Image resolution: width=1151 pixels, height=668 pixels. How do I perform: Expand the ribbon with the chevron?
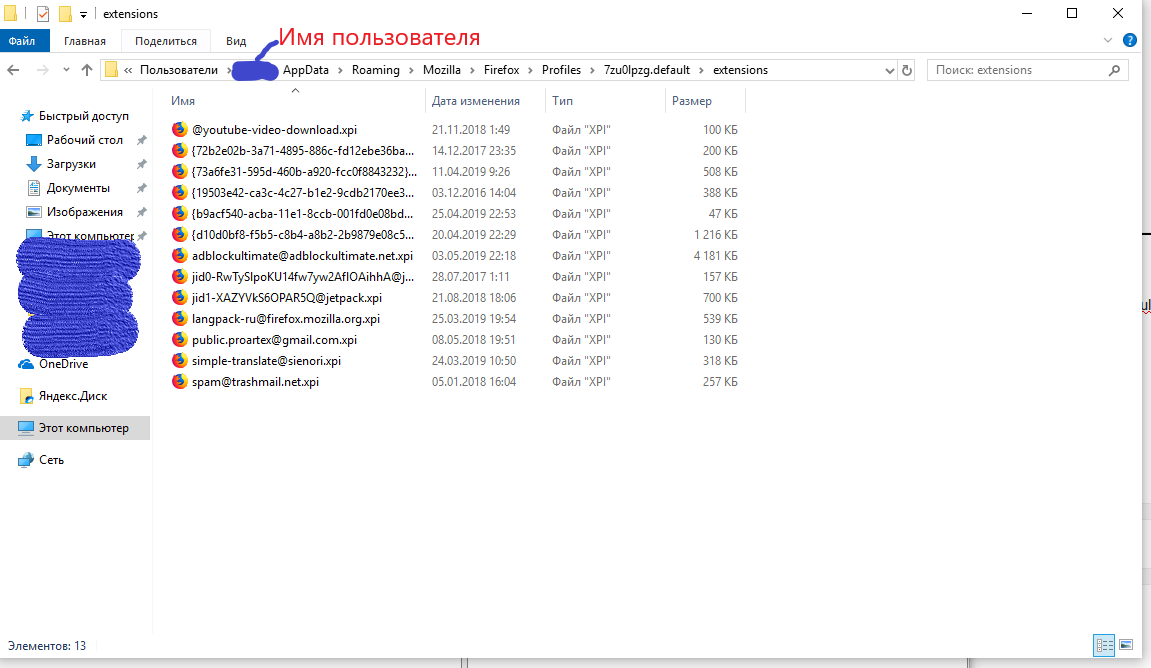(x=1108, y=40)
